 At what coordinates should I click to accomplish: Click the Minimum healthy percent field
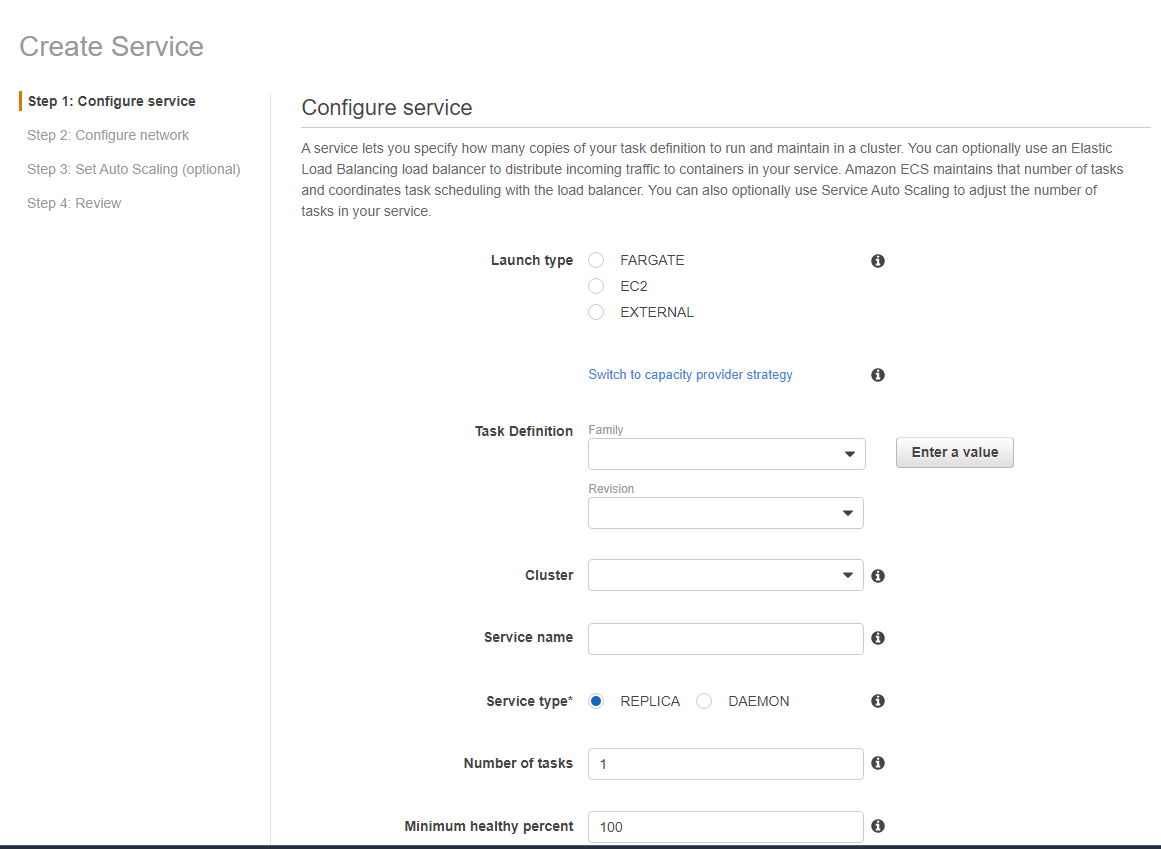click(x=726, y=827)
